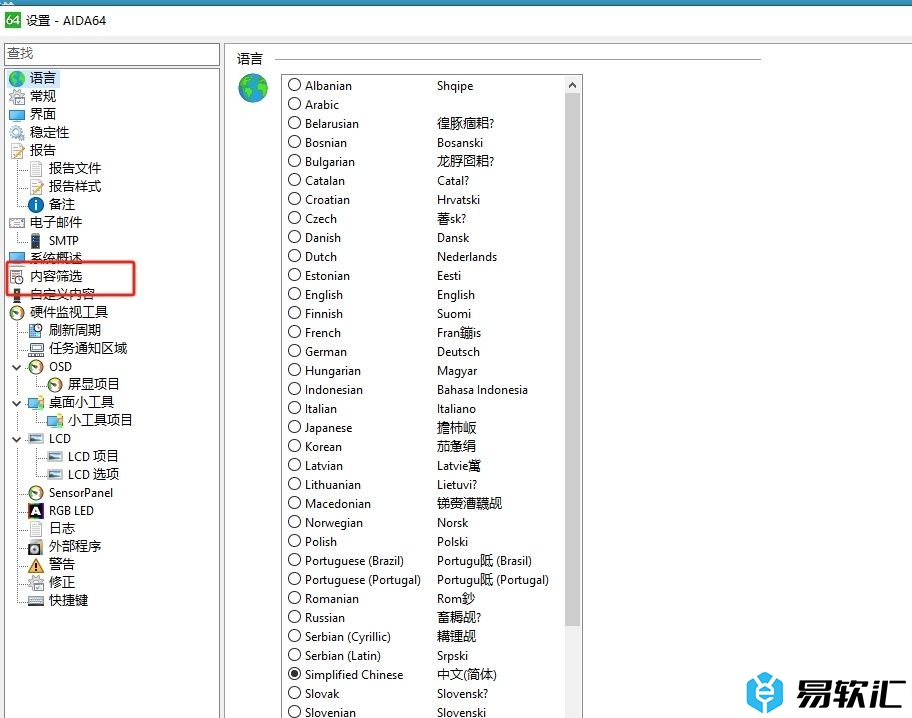
Task: Select the 界面 monitor icon
Action: 17,115
